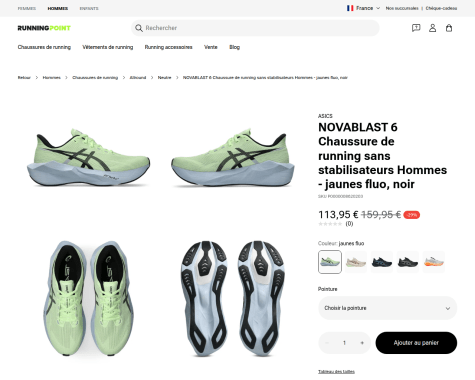Click the search magnifier icon
This screenshot has height=380, width=475.
coord(139,28)
